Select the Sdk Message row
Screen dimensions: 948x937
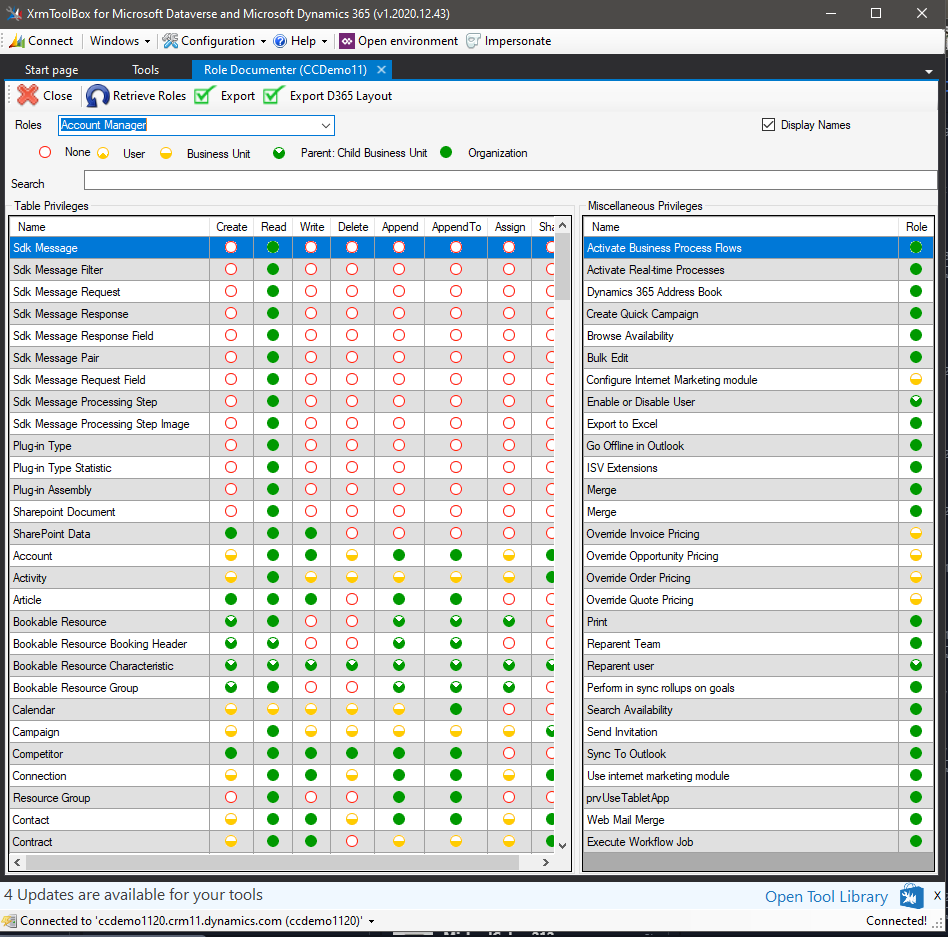pos(282,247)
